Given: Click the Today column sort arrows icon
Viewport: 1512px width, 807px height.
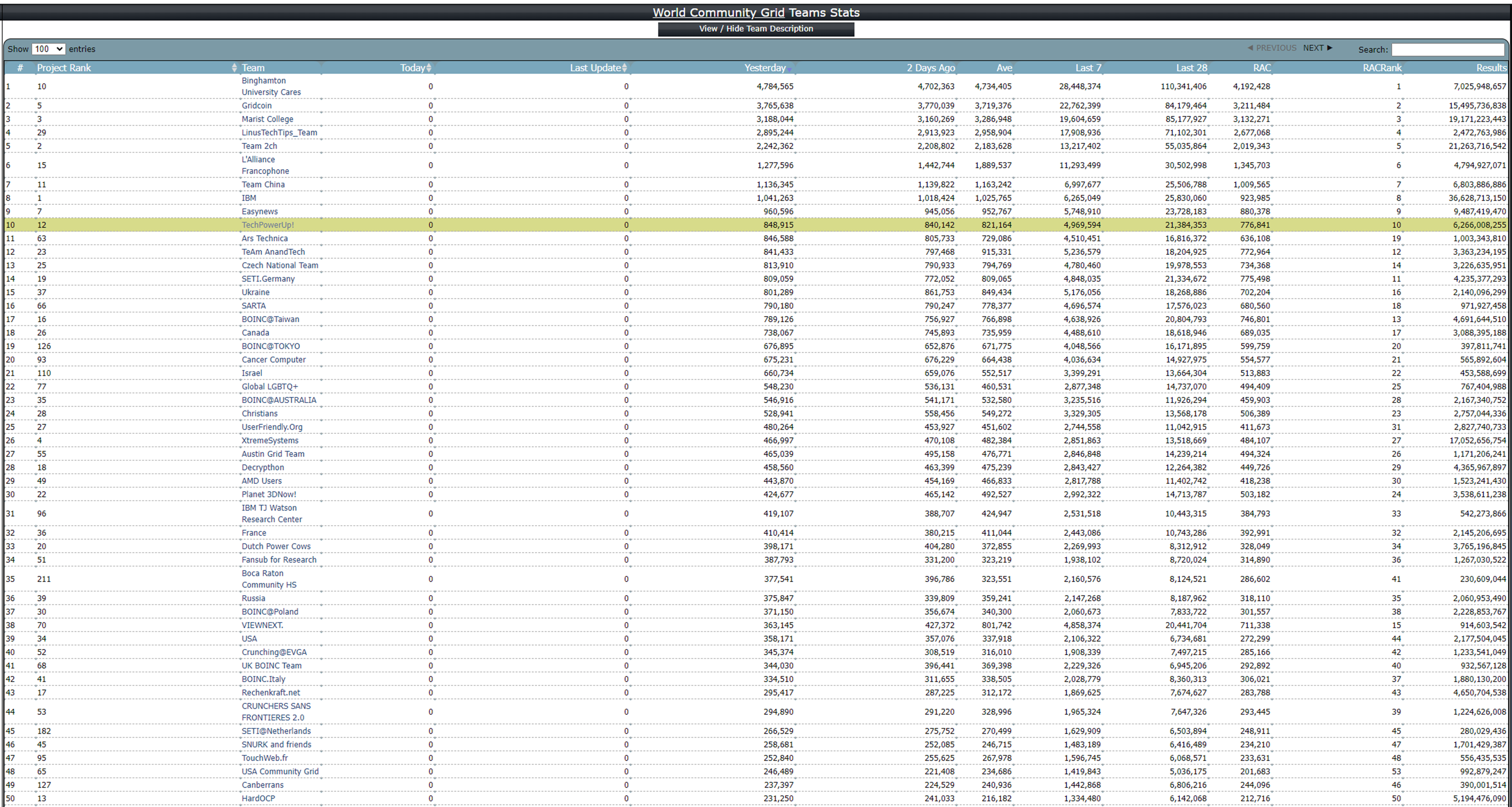Looking at the screenshot, I should [429, 68].
